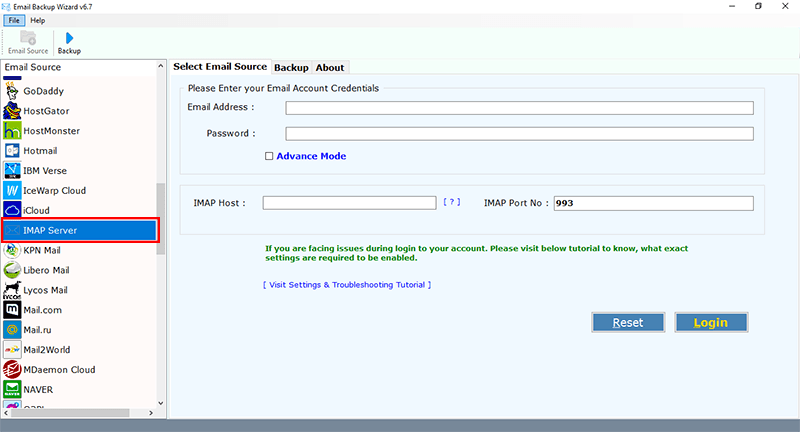Viewport: 800px width, 432px height.
Task: Open the Visit Settings & Troubleshooting Tutorial link
Action: [x=347, y=285]
